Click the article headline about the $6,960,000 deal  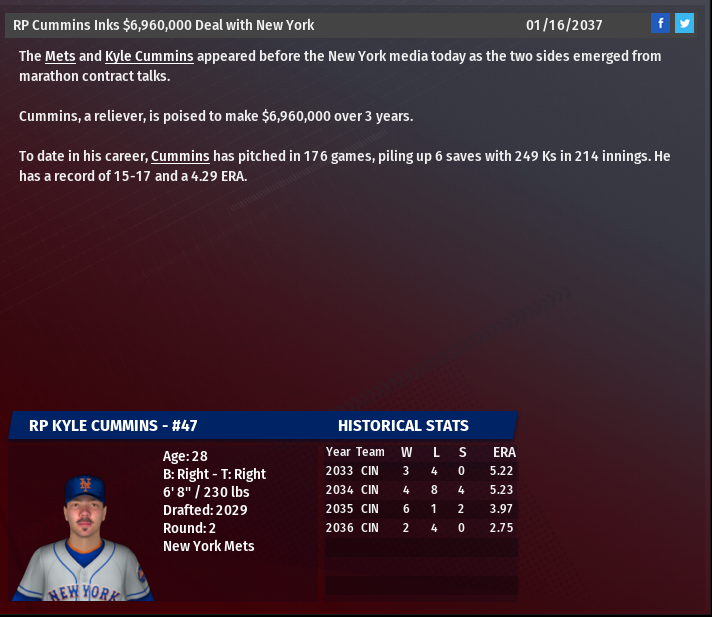coord(164,24)
